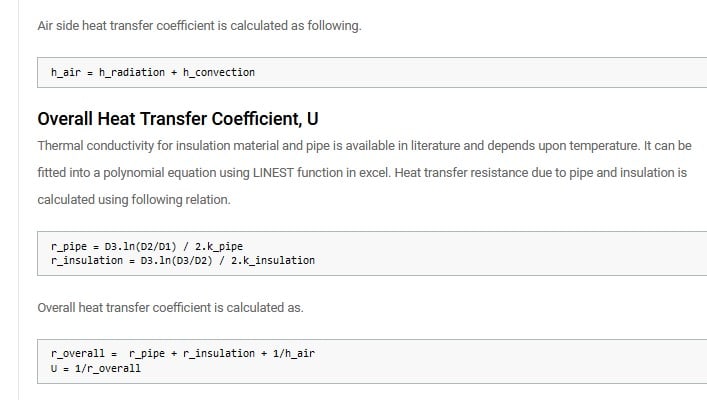Select the h_radiation term in the code
This screenshot has height=400, width=707.
[132, 72]
